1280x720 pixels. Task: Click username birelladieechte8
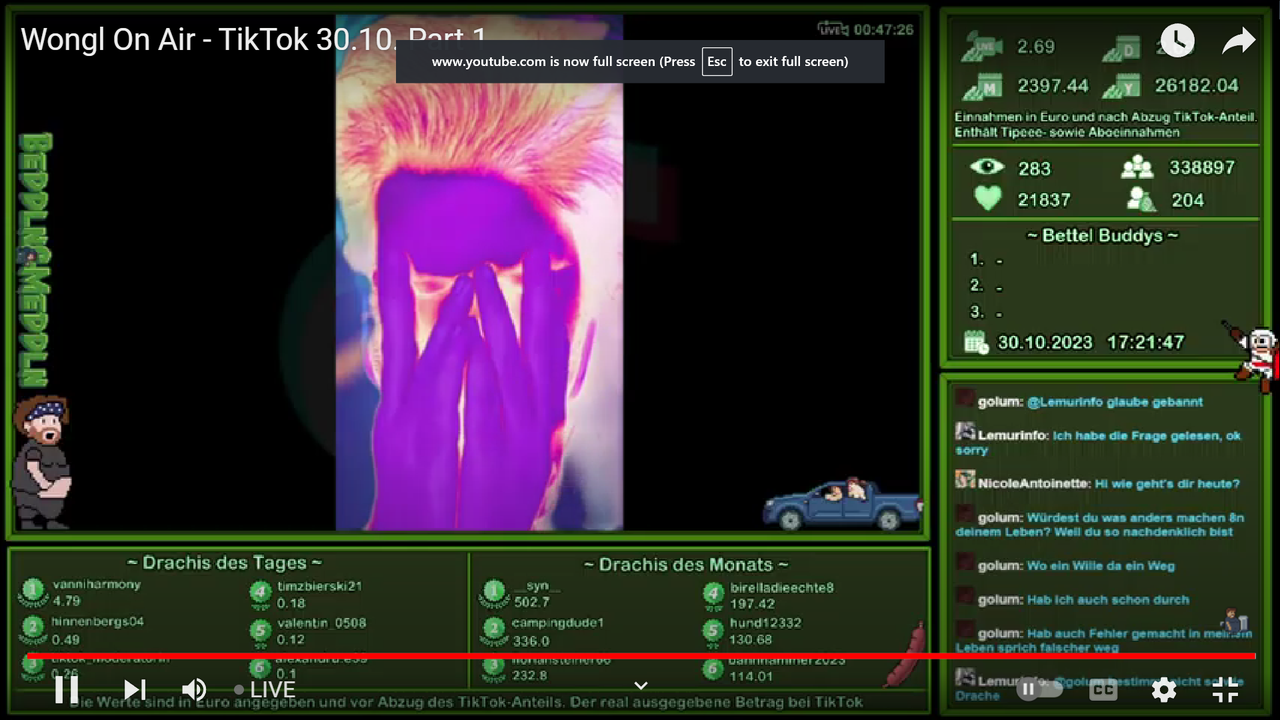pyautogui.click(x=782, y=588)
